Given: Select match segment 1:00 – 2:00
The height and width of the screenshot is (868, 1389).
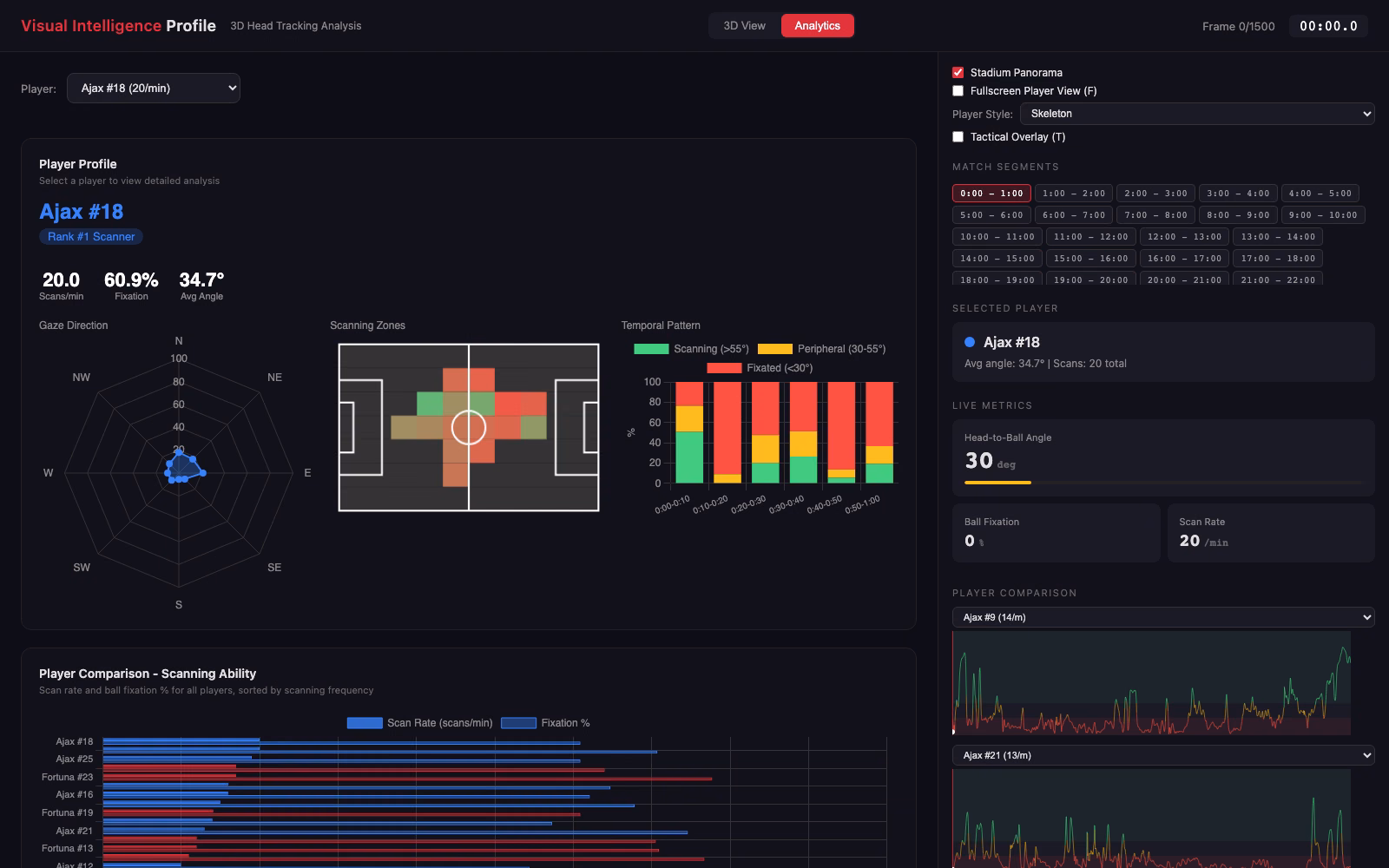Looking at the screenshot, I should (1074, 194).
